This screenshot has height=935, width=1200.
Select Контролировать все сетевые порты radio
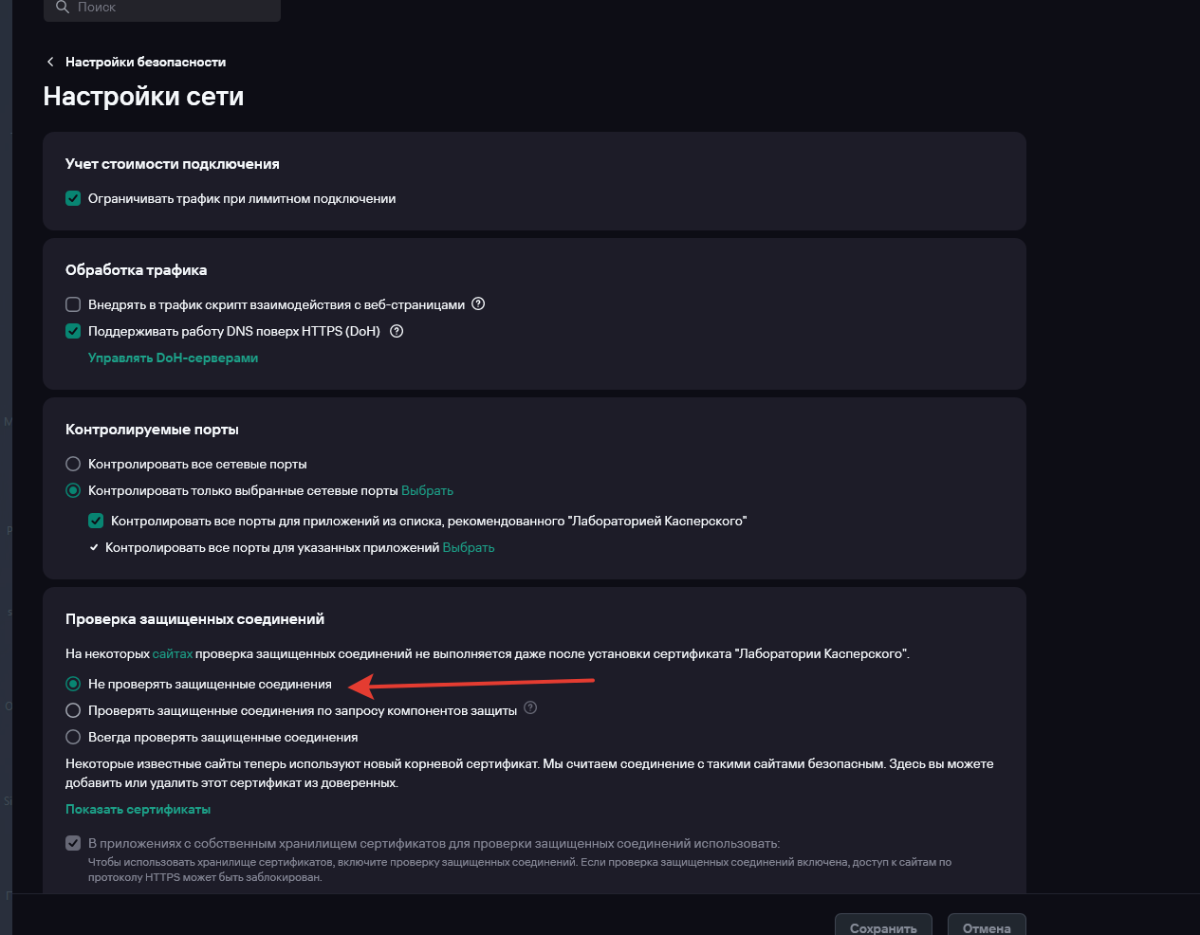73,464
